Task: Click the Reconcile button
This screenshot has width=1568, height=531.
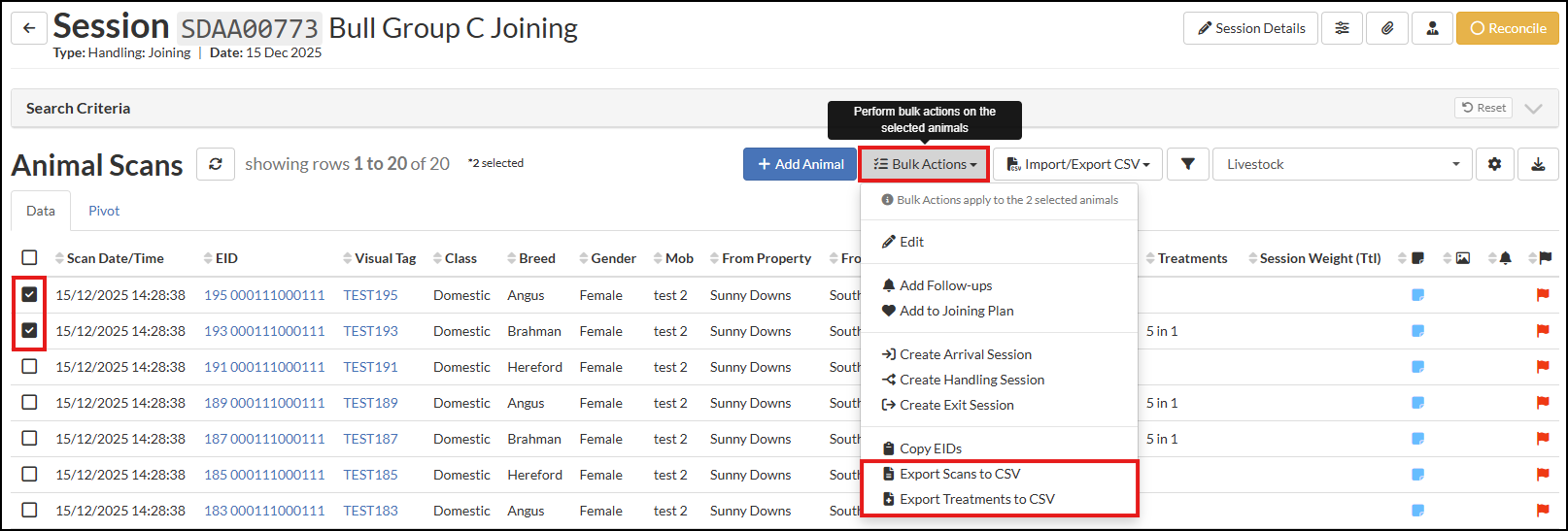Action: tap(1508, 28)
